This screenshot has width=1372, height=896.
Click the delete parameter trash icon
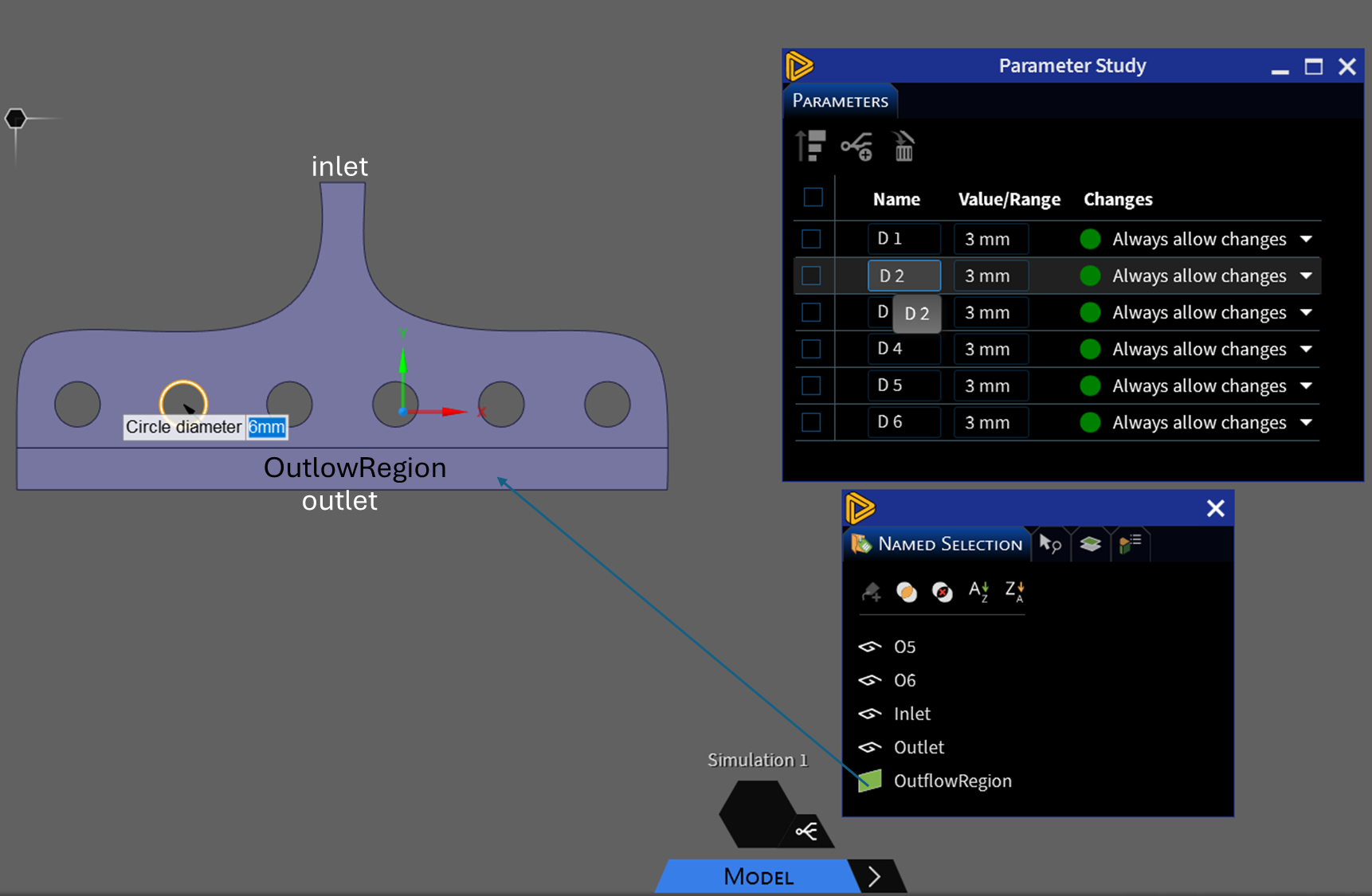tap(904, 147)
